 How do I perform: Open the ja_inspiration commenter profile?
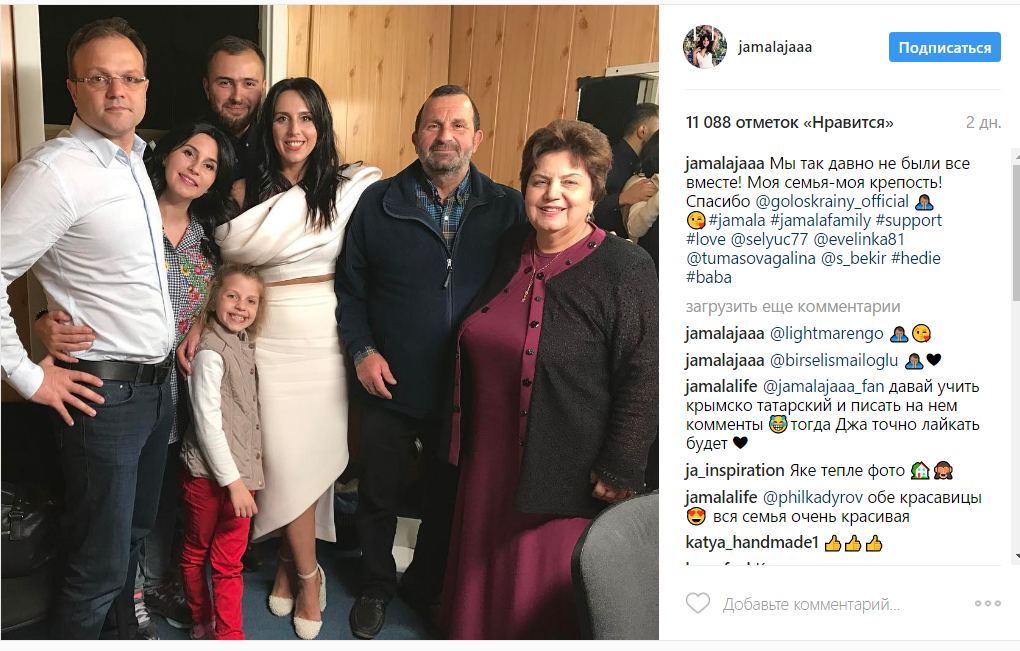click(735, 470)
